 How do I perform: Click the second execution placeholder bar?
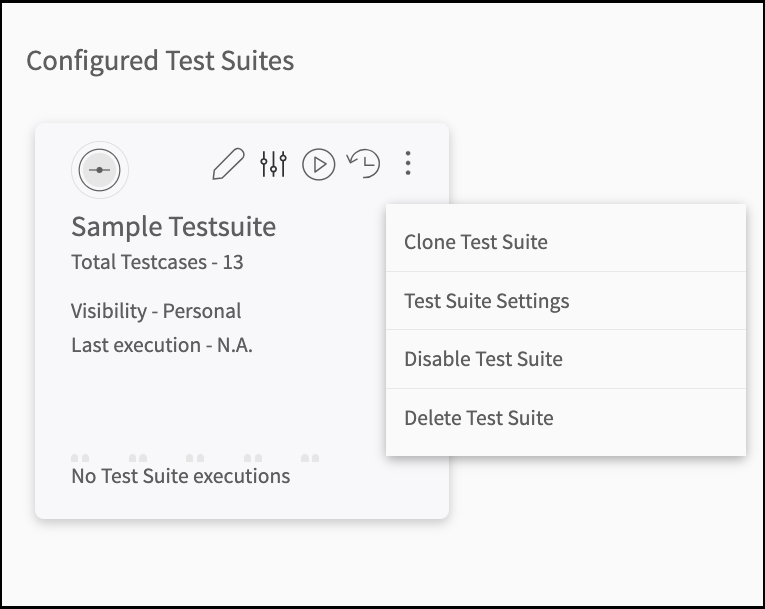click(x=138, y=458)
